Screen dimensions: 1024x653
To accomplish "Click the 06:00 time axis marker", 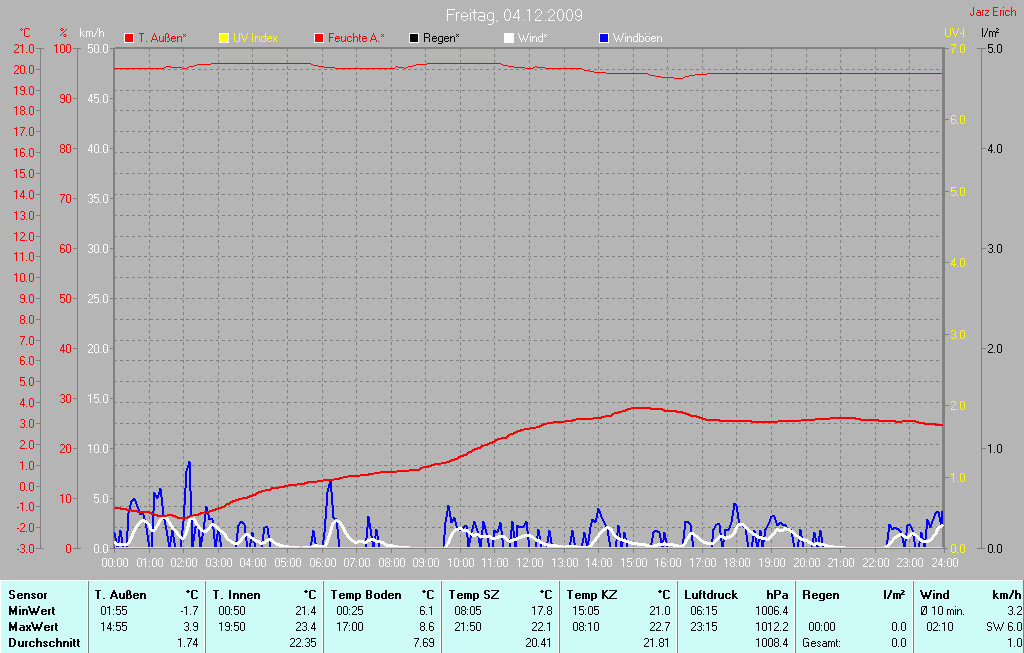I will tap(321, 563).
